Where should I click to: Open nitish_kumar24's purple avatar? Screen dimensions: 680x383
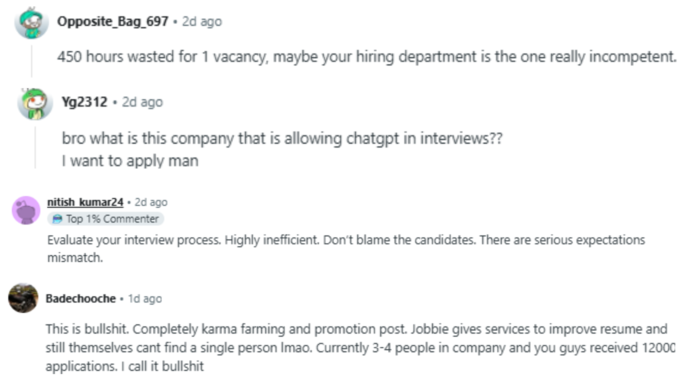point(26,210)
